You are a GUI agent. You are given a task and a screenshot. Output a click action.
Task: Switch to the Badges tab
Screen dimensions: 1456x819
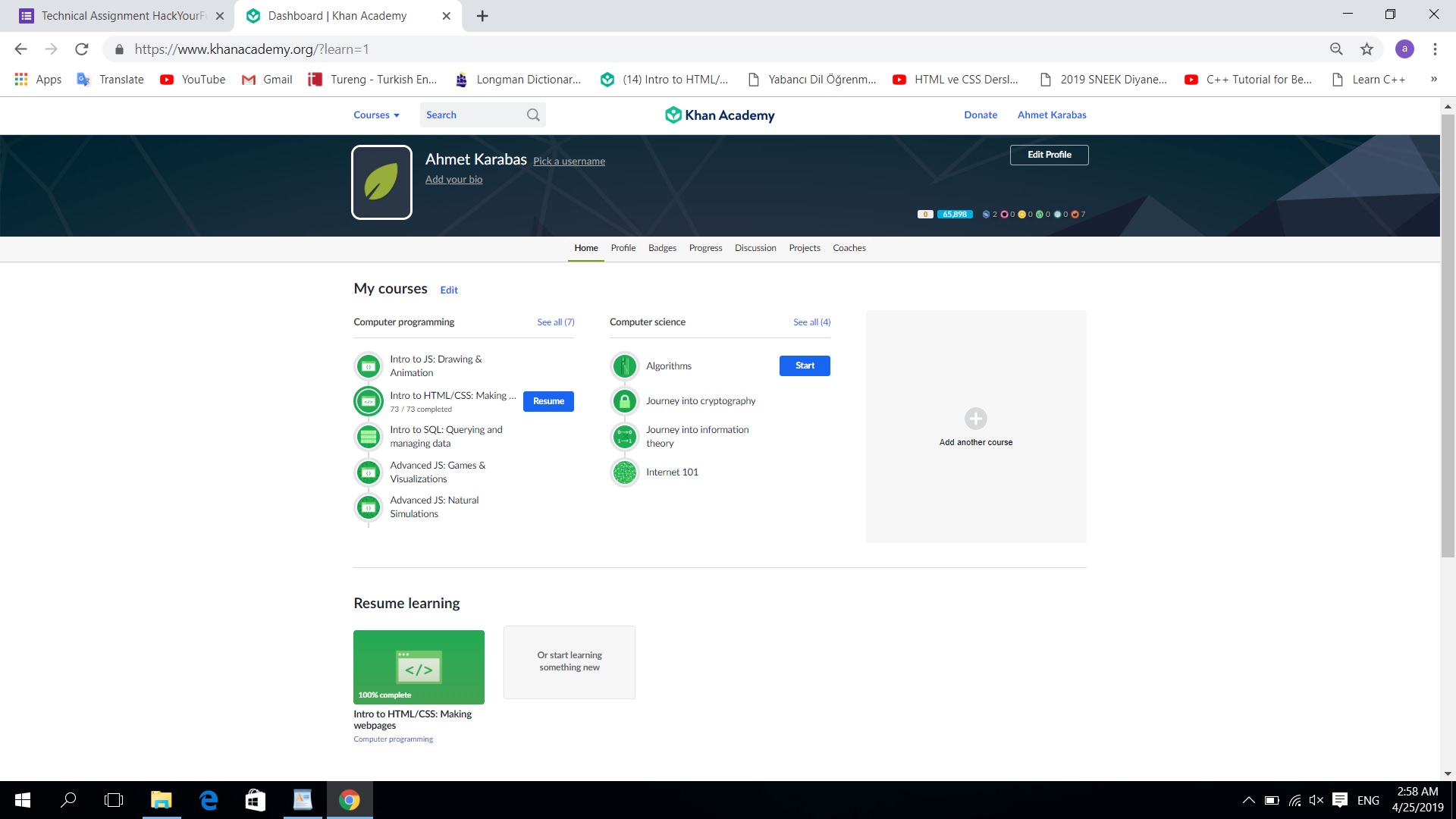point(662,248)
